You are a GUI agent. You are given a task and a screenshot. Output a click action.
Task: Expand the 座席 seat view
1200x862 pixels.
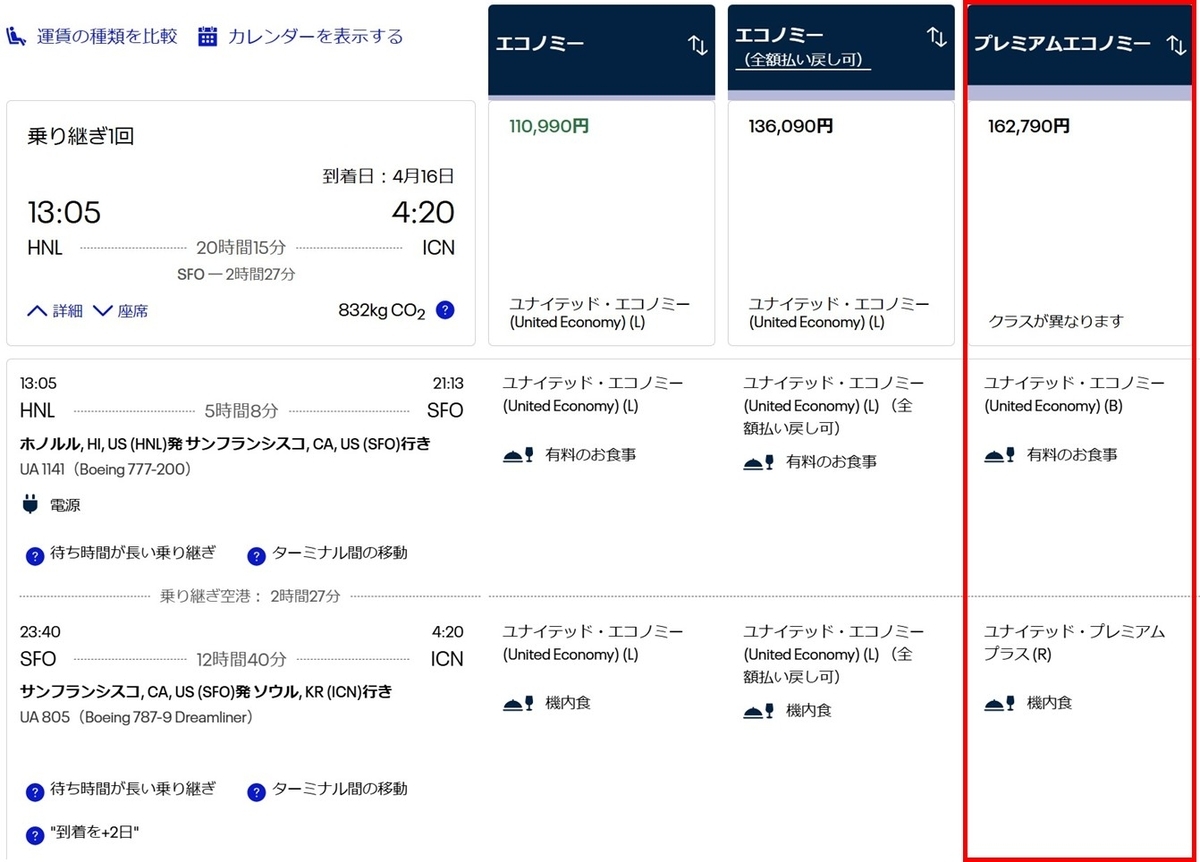click(x=120, y=311)
